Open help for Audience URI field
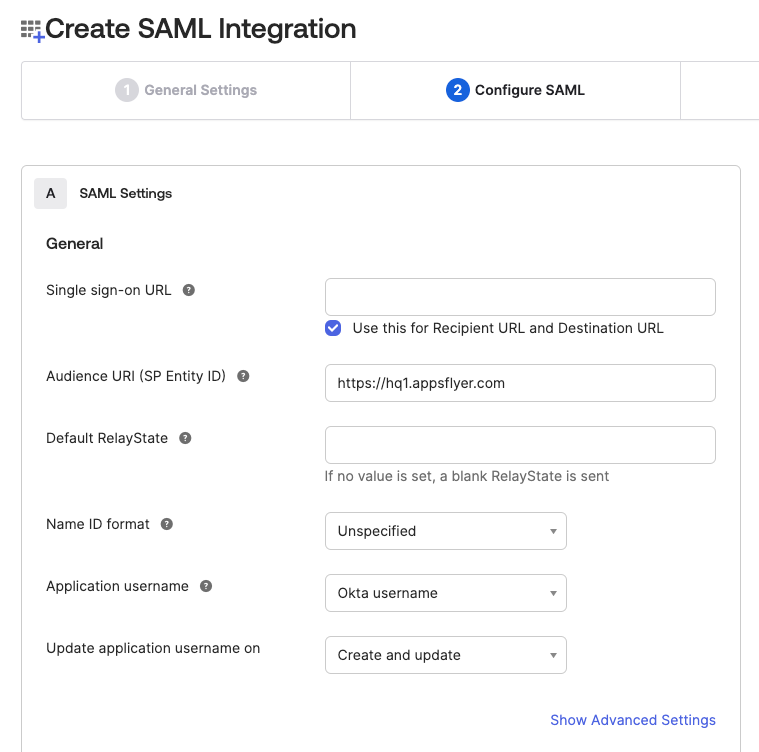Screen dimensions: 759x752 point(243,376)
